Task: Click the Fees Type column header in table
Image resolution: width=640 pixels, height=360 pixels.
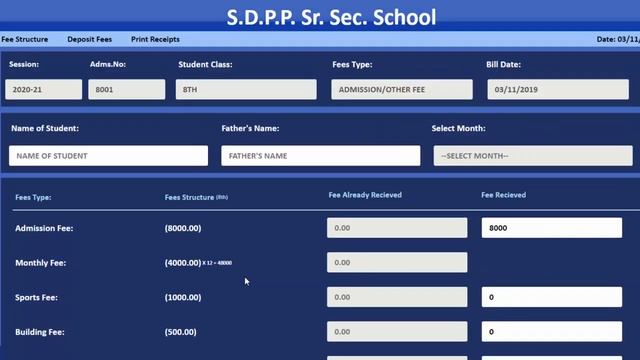Action: [33, 197]
